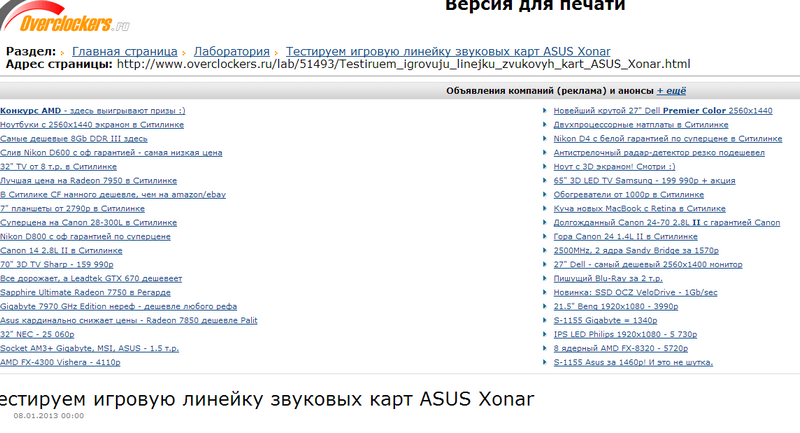This screenshot has height=433, width=800.
Task: Open Gigabyte 7970 GHz Edition link
Action: click(x=118, y=307)
